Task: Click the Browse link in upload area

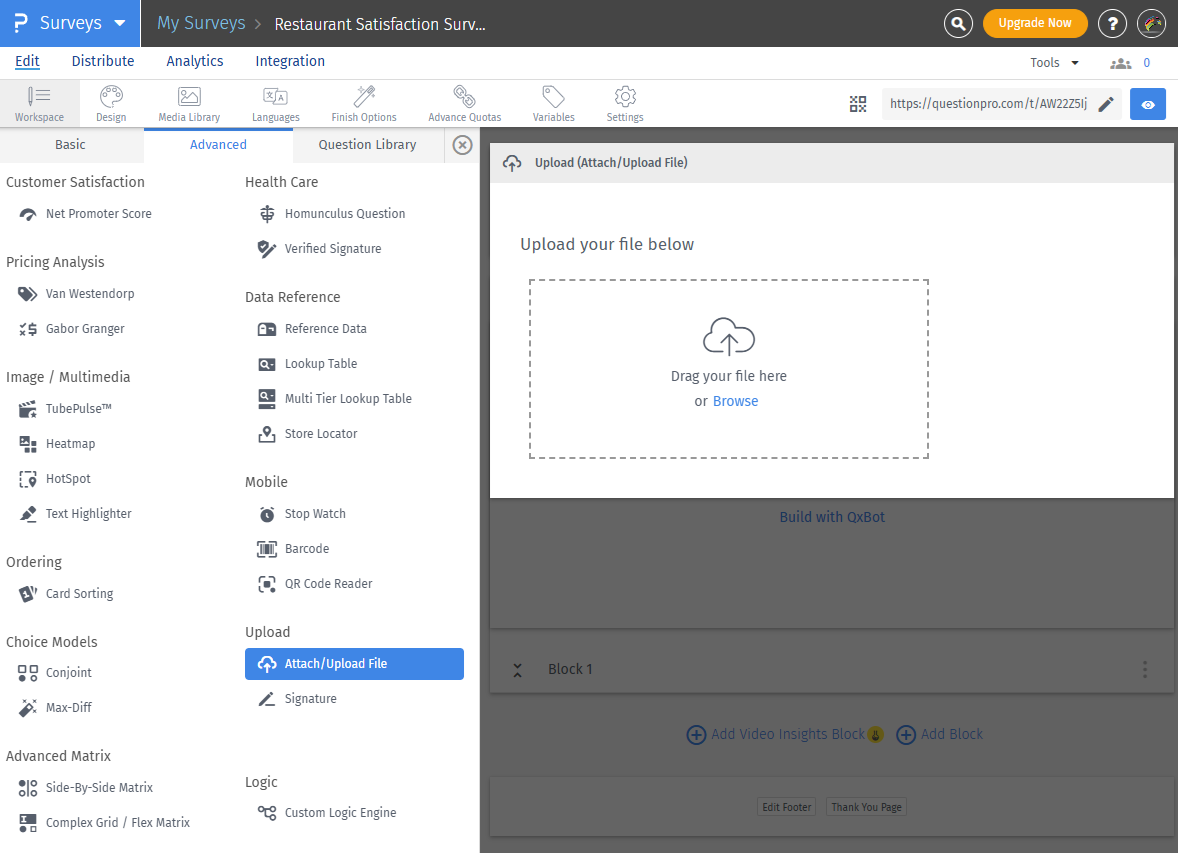Action: click(735, 401)
